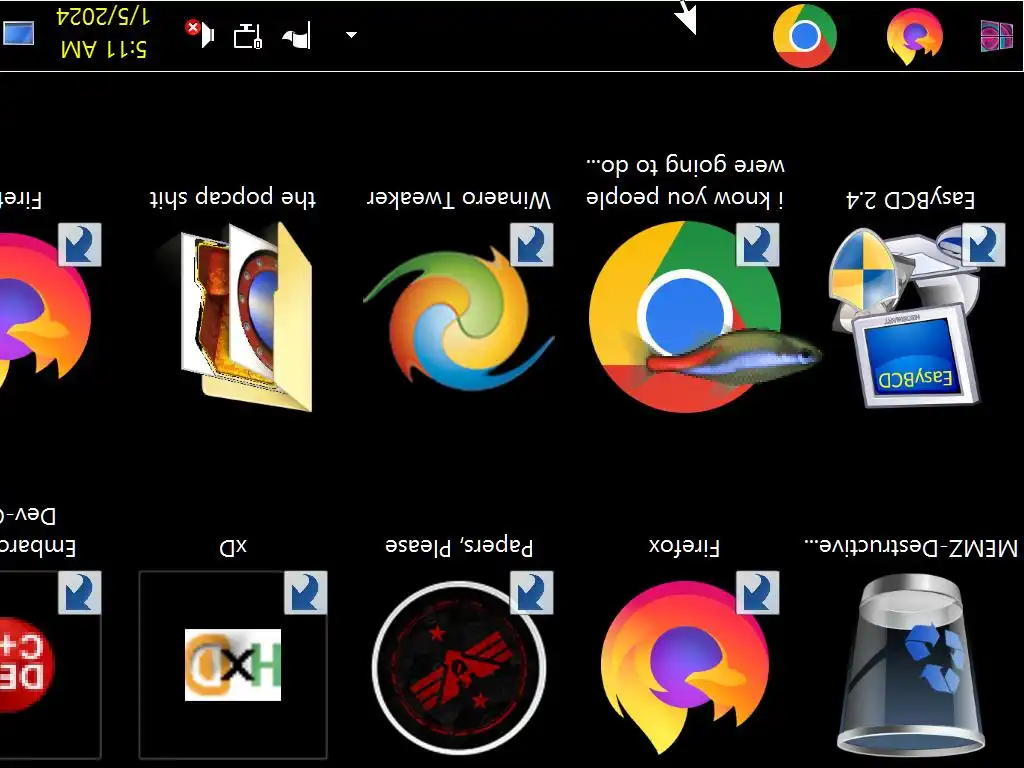The height and width of the screenshot is (768, 1024).
Task: Click the Firefox icon in the taskbar
Action: click(x=914, y=36)
